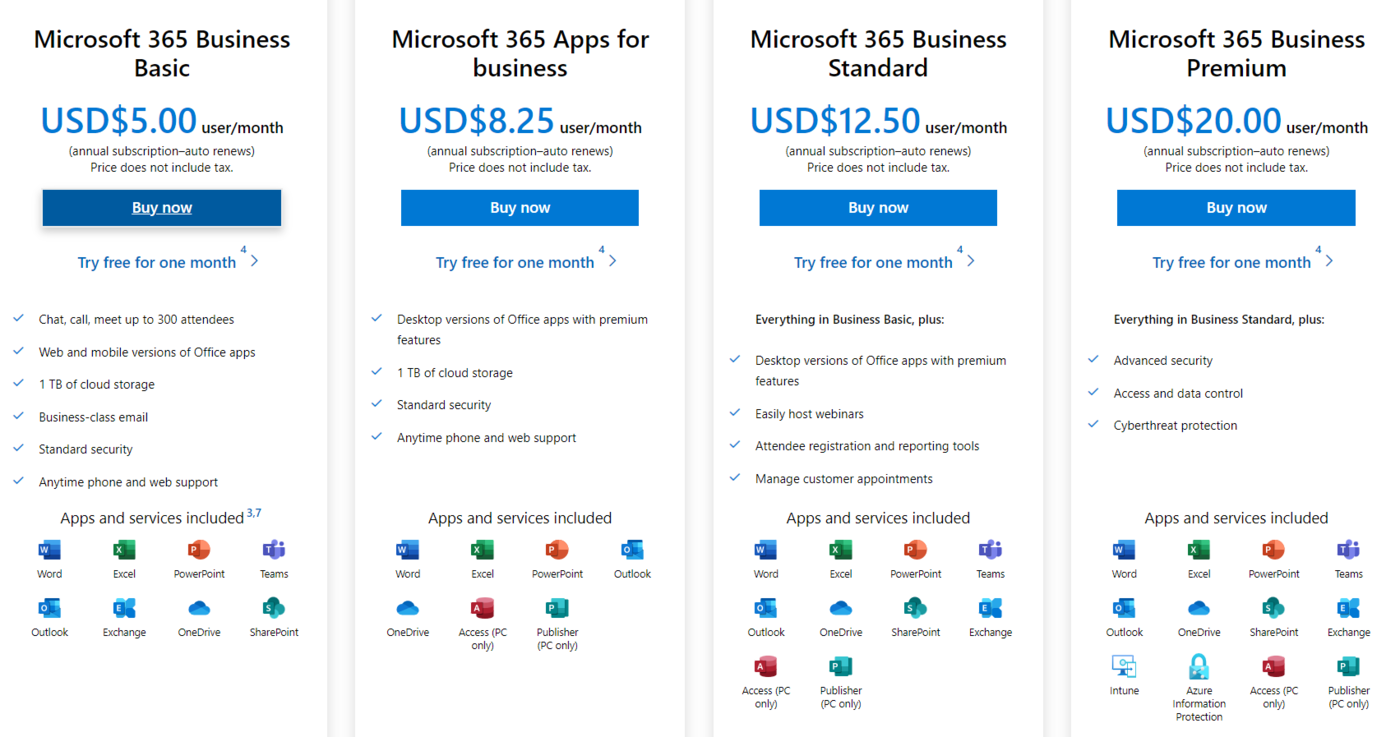The width and height of the screenshot is (1400, 737).
Task: Select the Exchange icon under Business Basic
Action: point(124,608)
